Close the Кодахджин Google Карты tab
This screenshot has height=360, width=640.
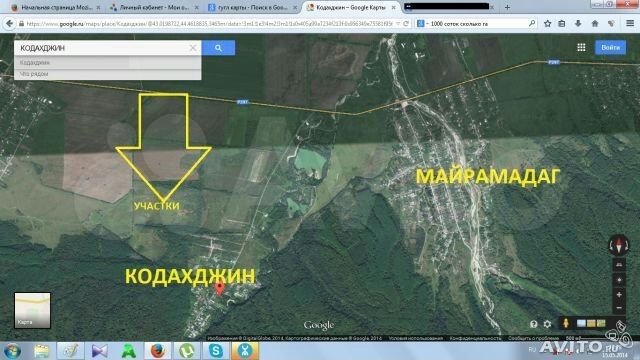point(394,7)
